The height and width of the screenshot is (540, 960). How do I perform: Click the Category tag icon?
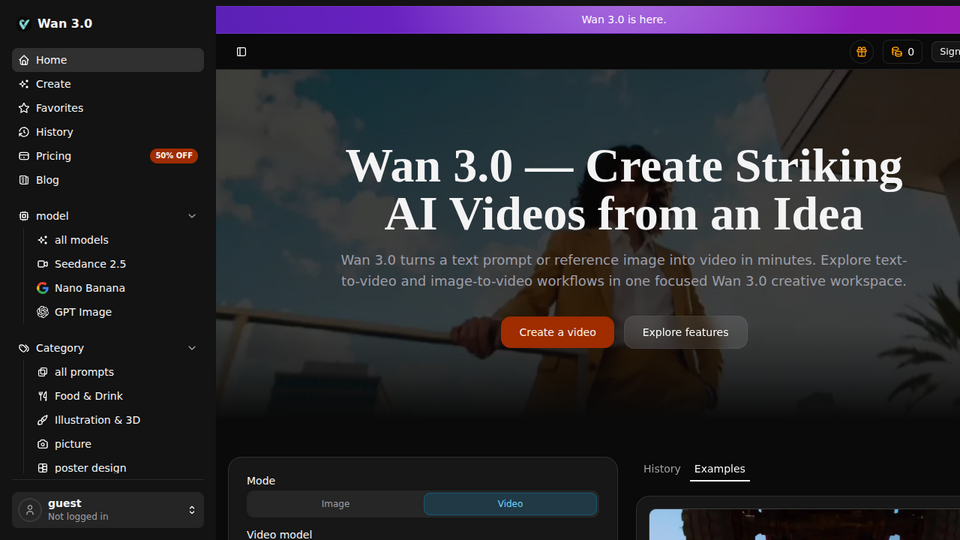point(24,348)
